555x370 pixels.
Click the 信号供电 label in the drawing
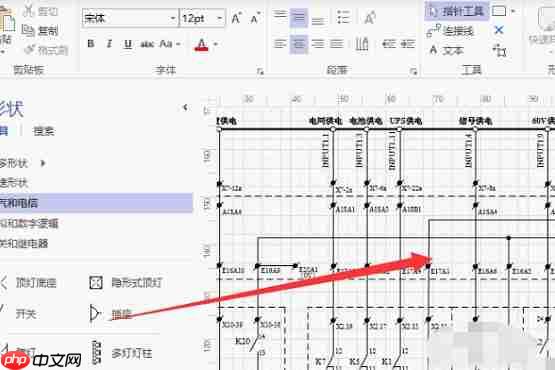[475, 121]
